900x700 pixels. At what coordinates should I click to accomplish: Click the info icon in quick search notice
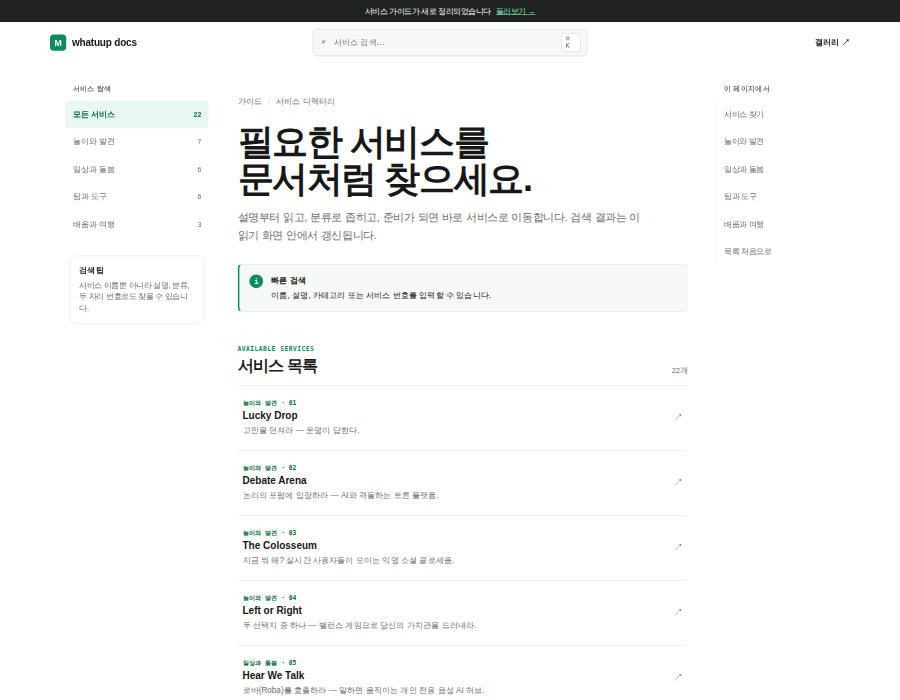tap(256, 281)
